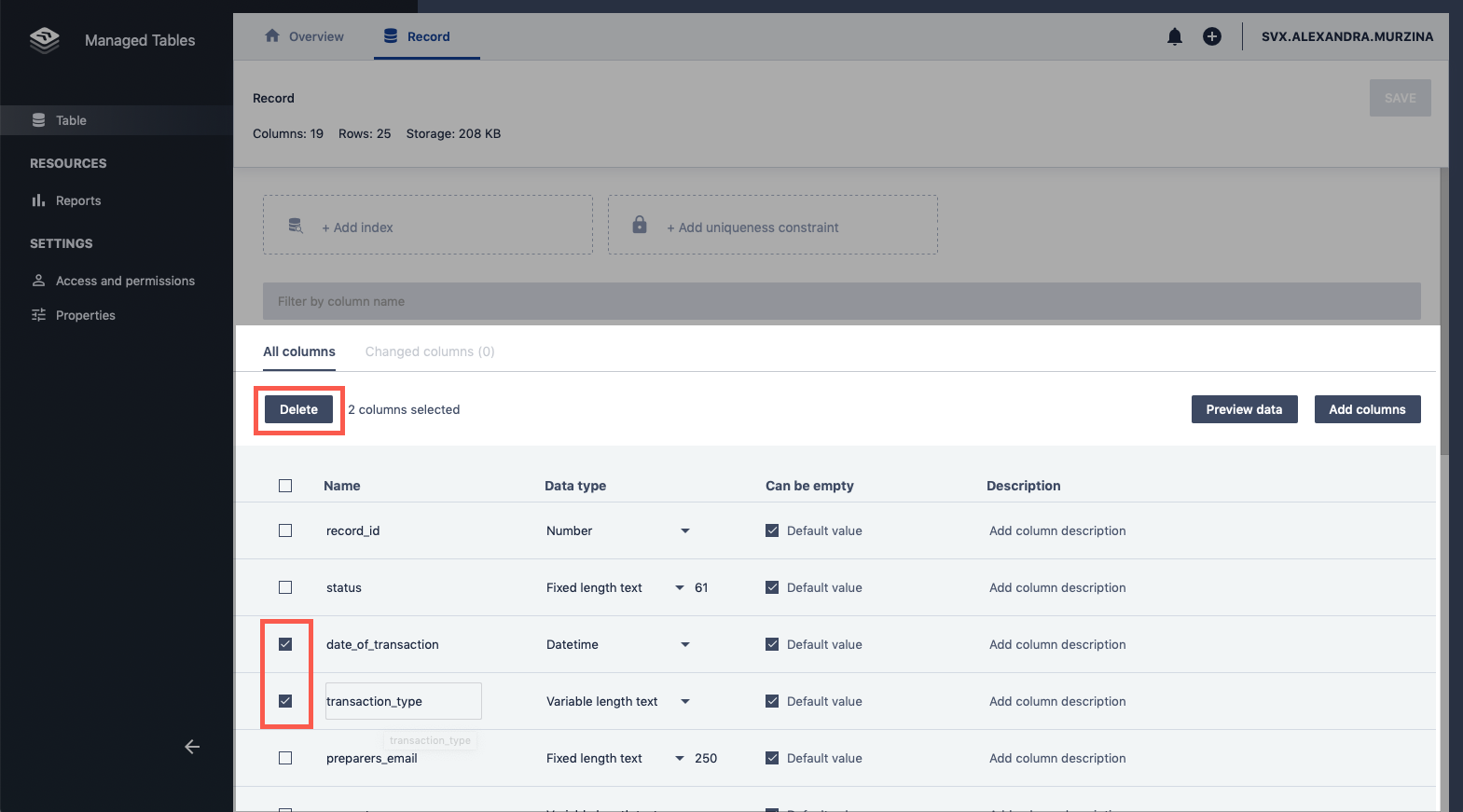Click the Add columns button
The image size is (1463, 812).
tap(1366, 409)
